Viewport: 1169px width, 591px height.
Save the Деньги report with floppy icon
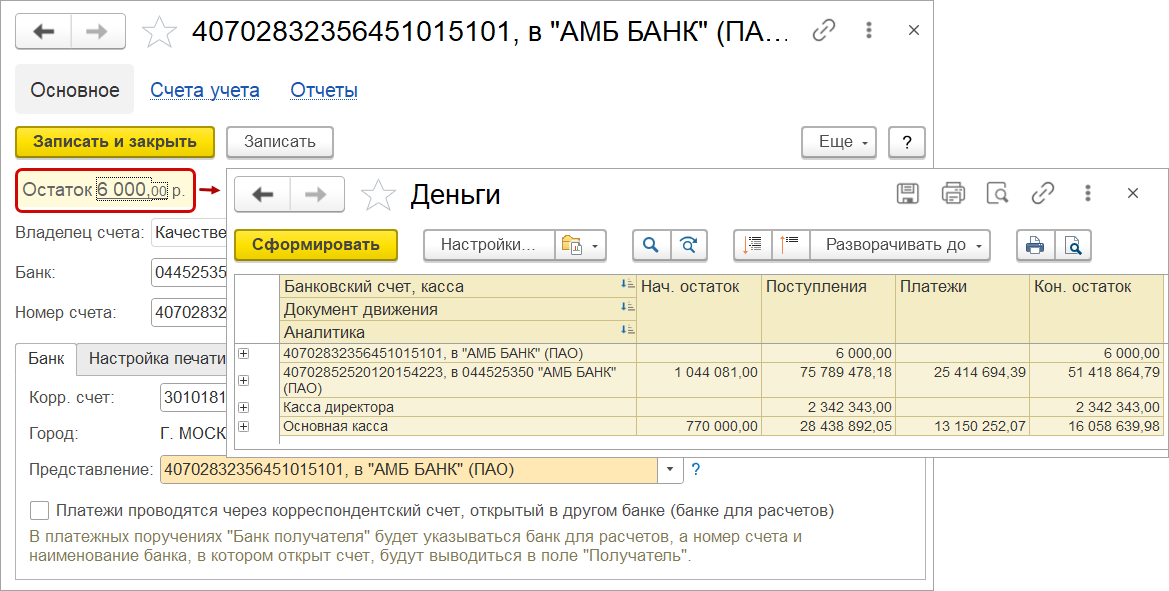pos(907,194)
